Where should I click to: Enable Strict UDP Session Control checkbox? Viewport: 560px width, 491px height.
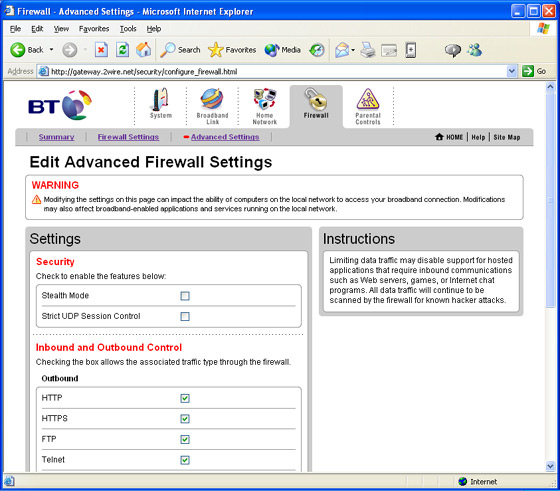pos(185,316)
